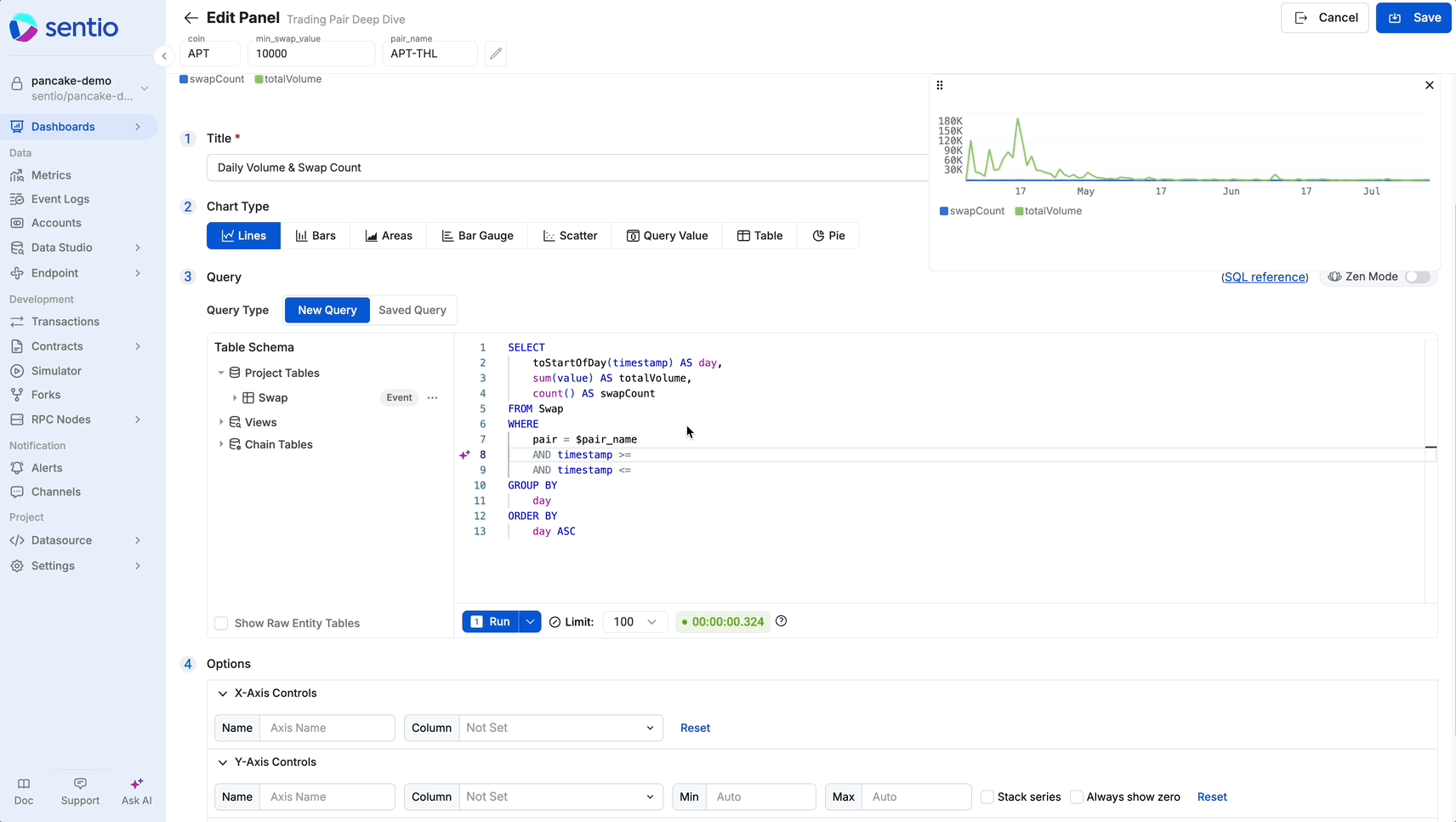Screen dimensions: 1456x822
Task: Expand the Swap table node
Action: point(235,397)
